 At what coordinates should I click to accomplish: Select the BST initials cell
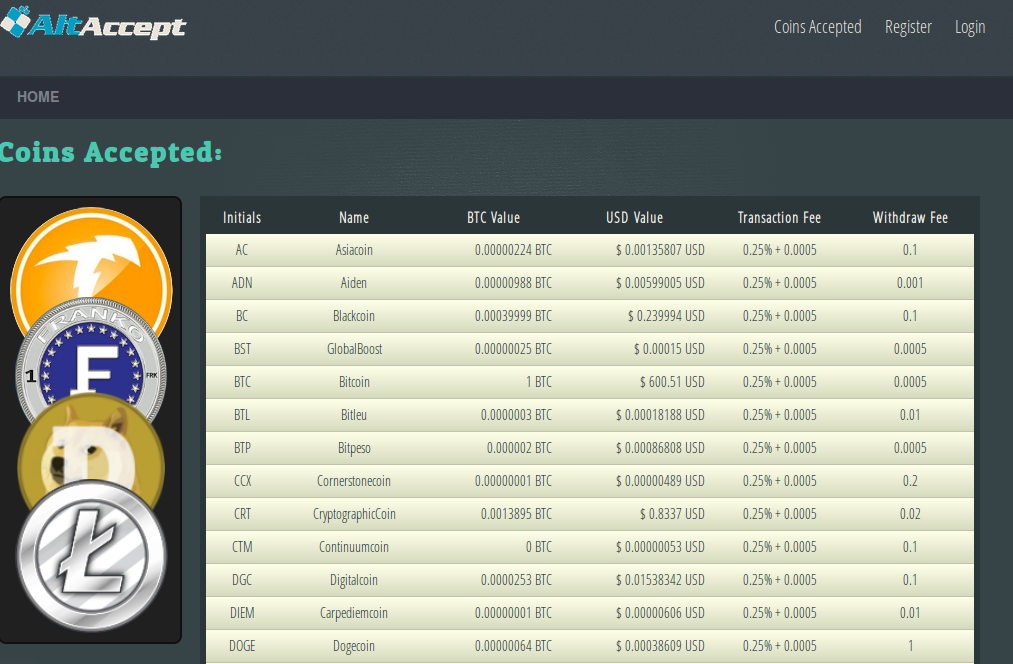tap(242, 349)
